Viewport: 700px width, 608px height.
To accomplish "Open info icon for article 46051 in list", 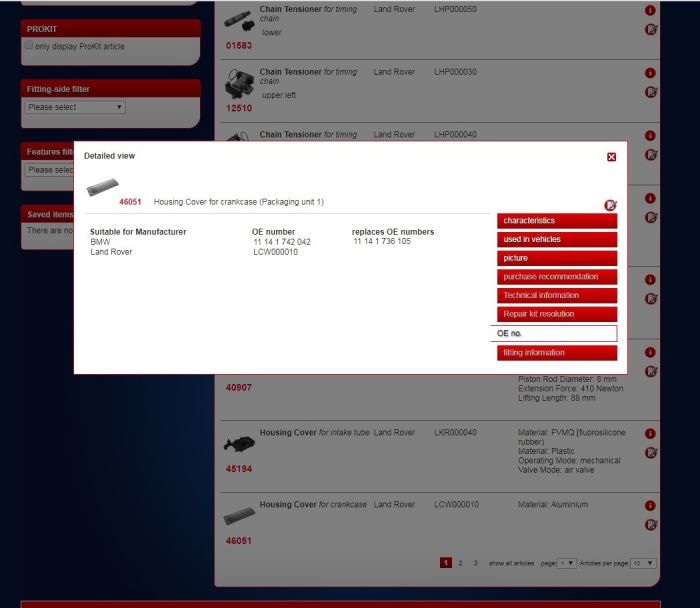I will coord(650,505).
